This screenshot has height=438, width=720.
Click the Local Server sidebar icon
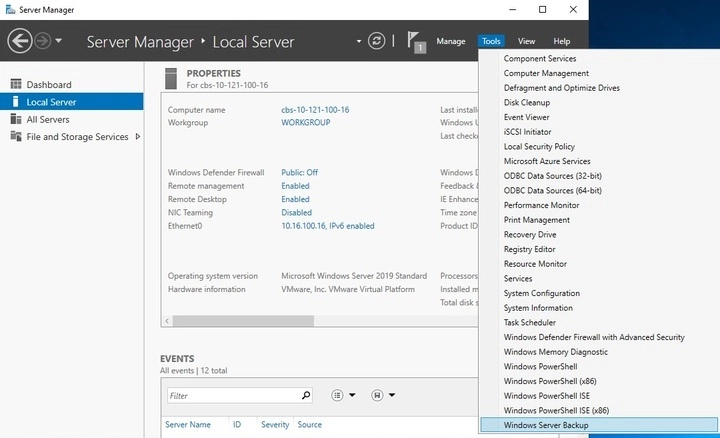(16, 101)
